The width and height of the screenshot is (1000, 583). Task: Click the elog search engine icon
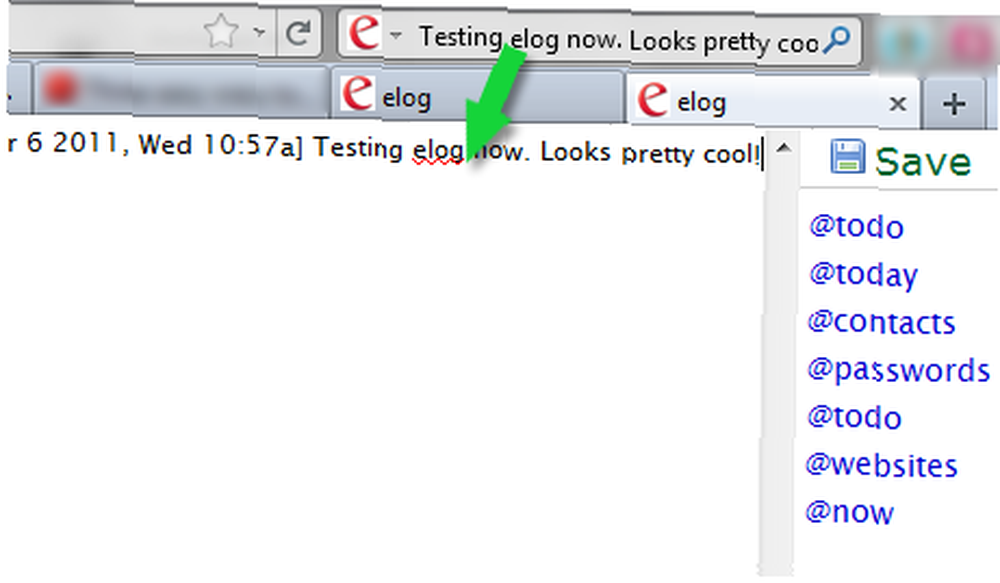pos(364,31)
